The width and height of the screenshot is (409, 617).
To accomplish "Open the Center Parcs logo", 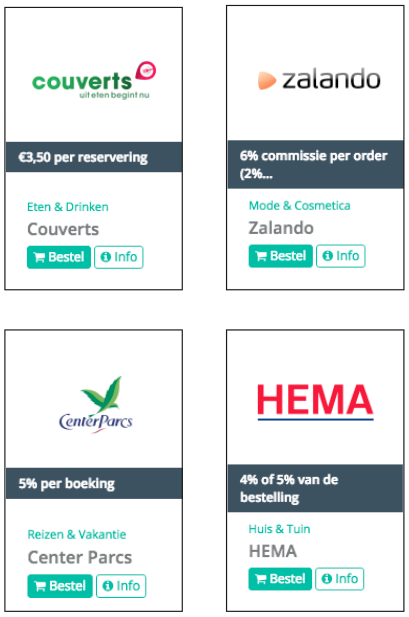I will tap(96, 405).
